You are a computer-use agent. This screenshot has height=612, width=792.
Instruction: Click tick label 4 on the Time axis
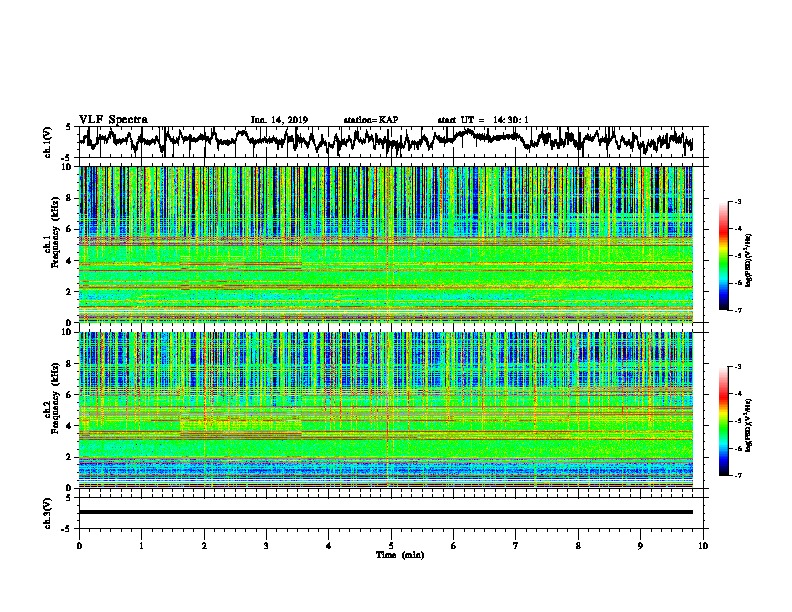328,546
